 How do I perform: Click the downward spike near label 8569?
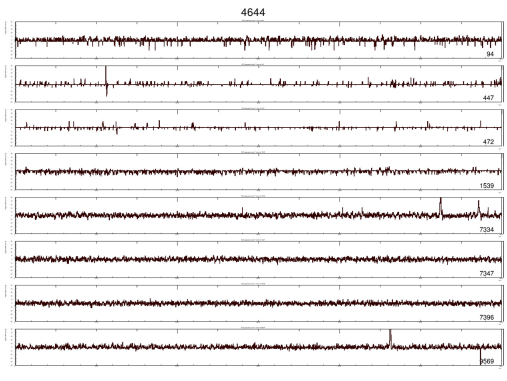[480, 356]
